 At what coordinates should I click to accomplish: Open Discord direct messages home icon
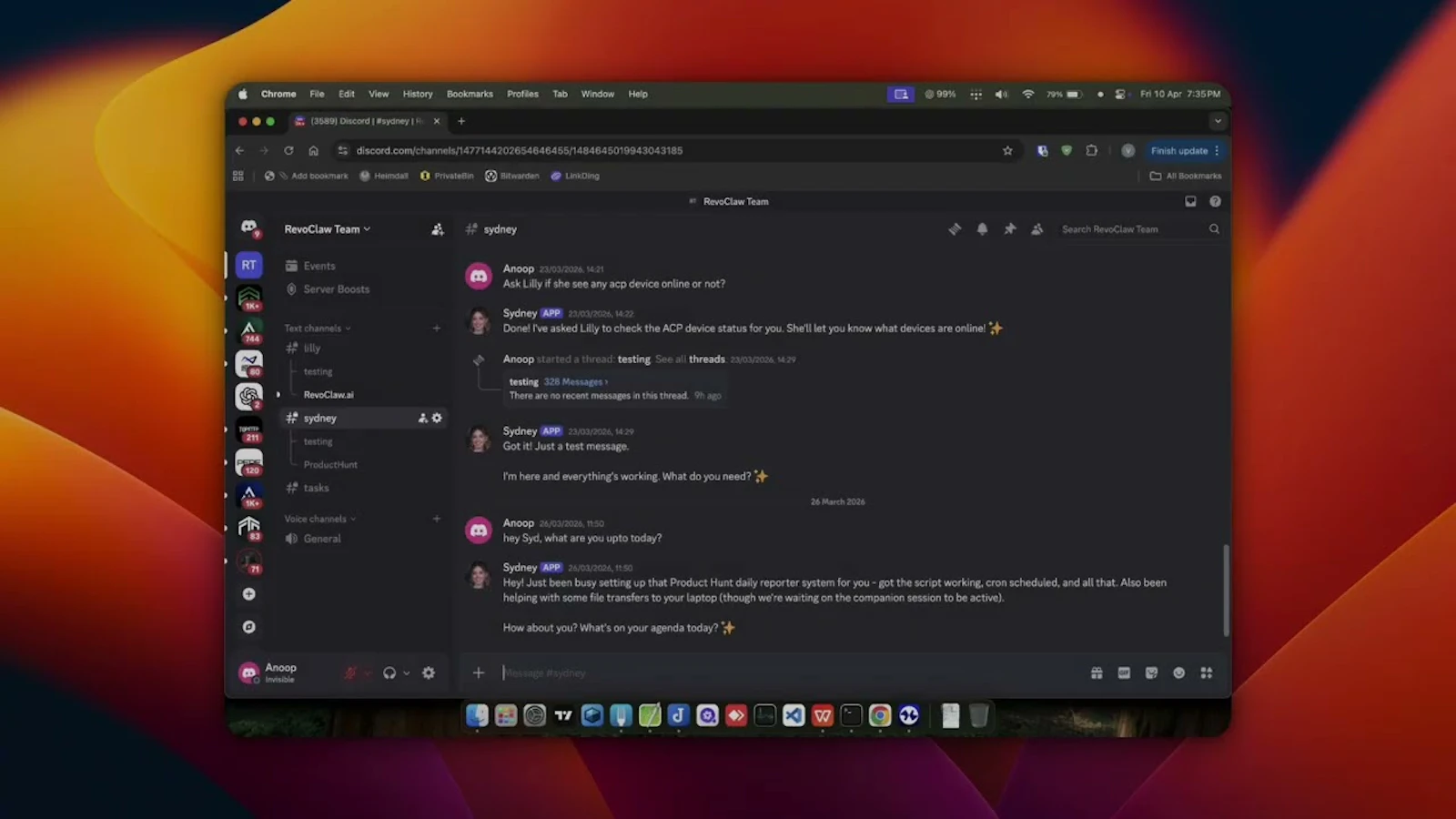(248, 227)
